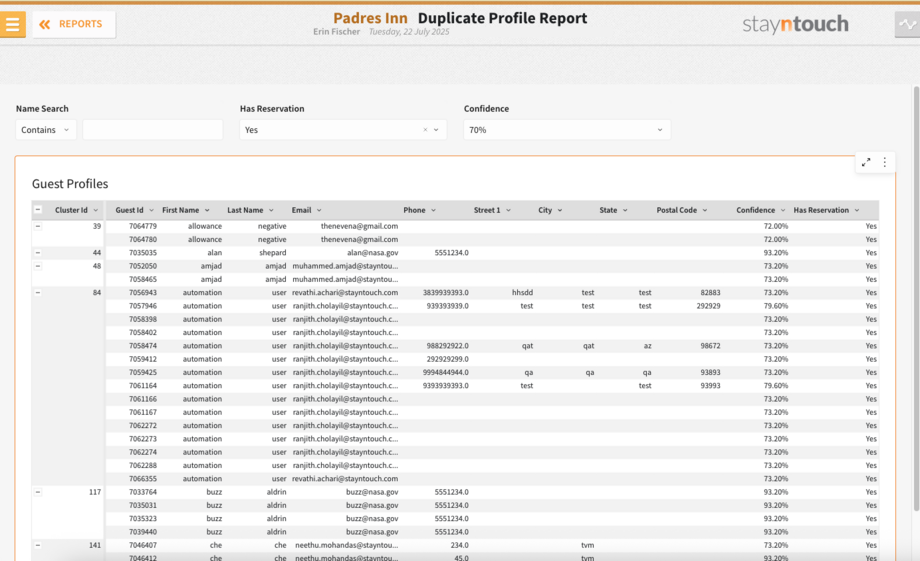Click postal code 93893
This screenshot has height=561, width=920.
click(x=710, y=372)
